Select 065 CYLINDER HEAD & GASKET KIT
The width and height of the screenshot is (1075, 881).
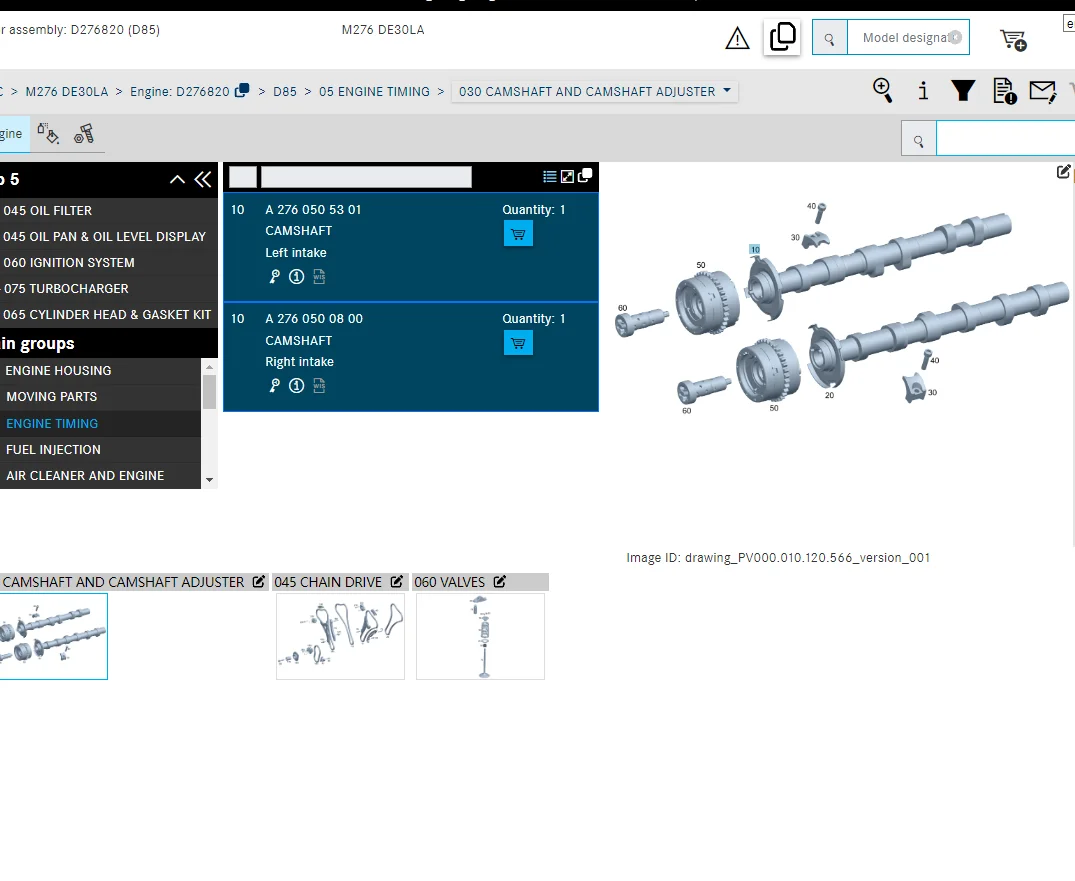(x=107, y=315)
